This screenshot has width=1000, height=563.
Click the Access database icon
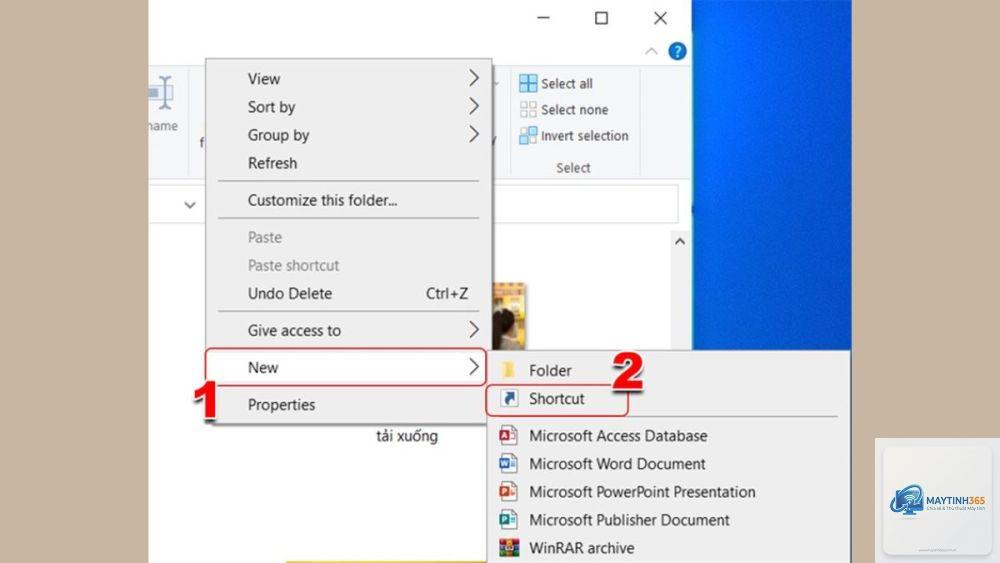(508, 435)
